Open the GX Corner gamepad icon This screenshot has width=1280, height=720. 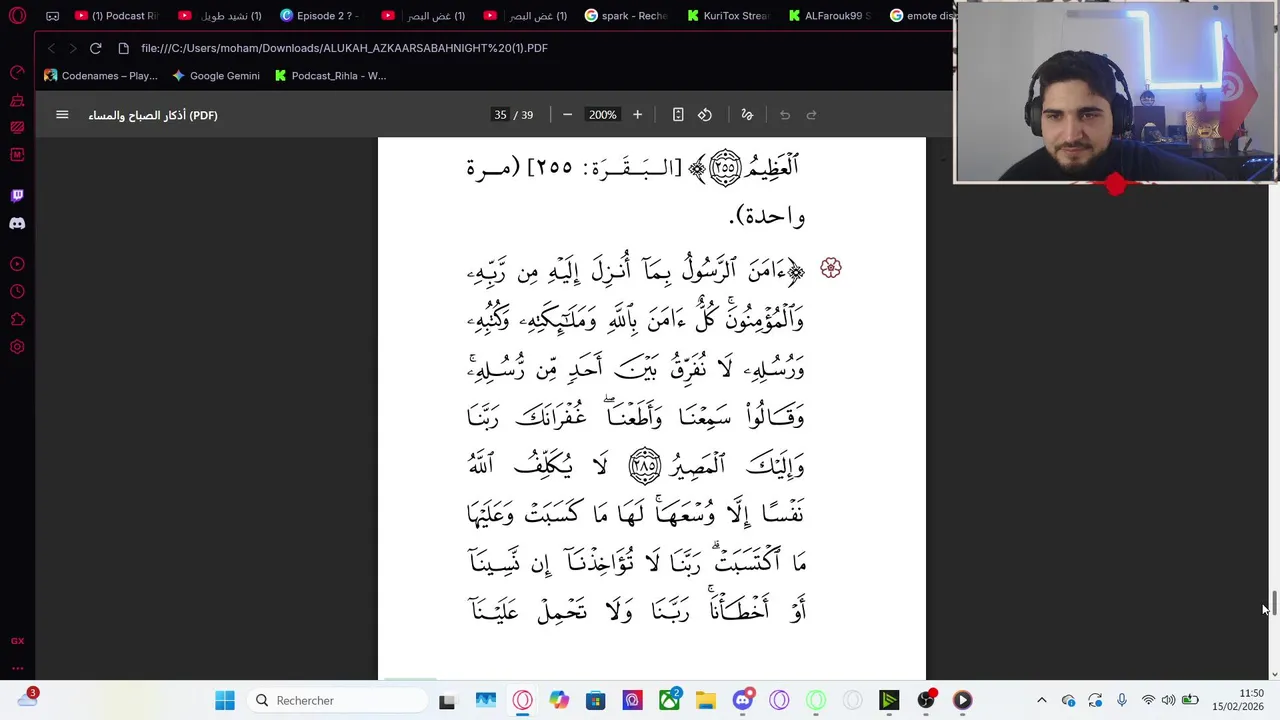click(x=52, y=16)
